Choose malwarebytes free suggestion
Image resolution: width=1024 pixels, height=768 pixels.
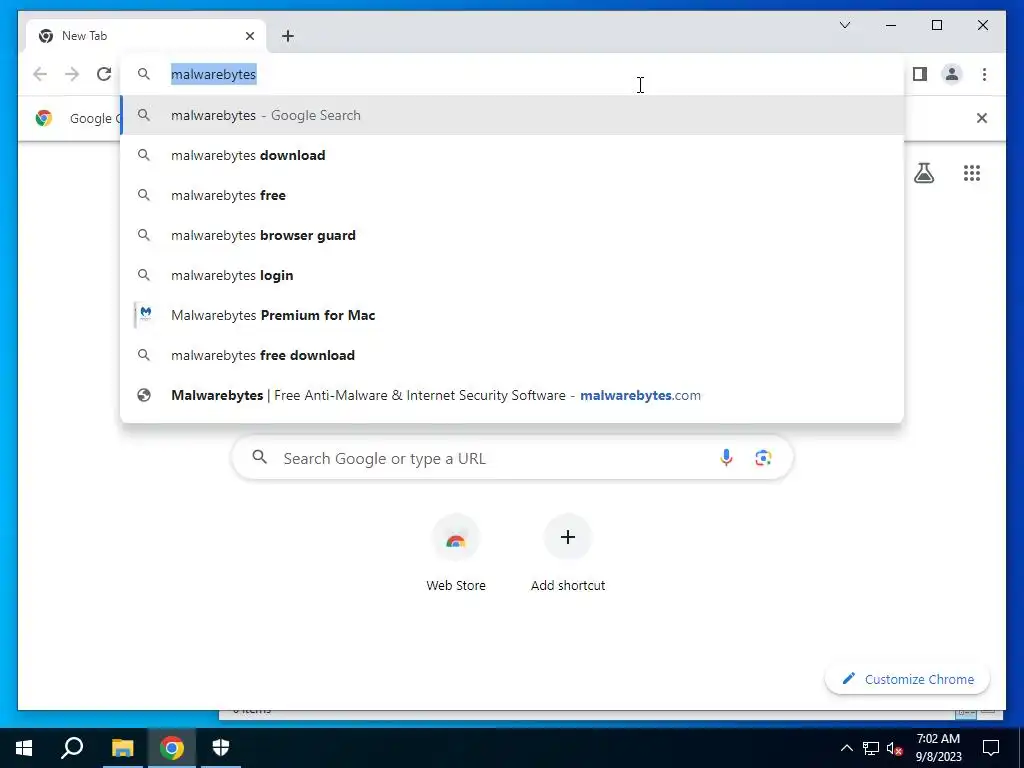(x=512, y=195)
